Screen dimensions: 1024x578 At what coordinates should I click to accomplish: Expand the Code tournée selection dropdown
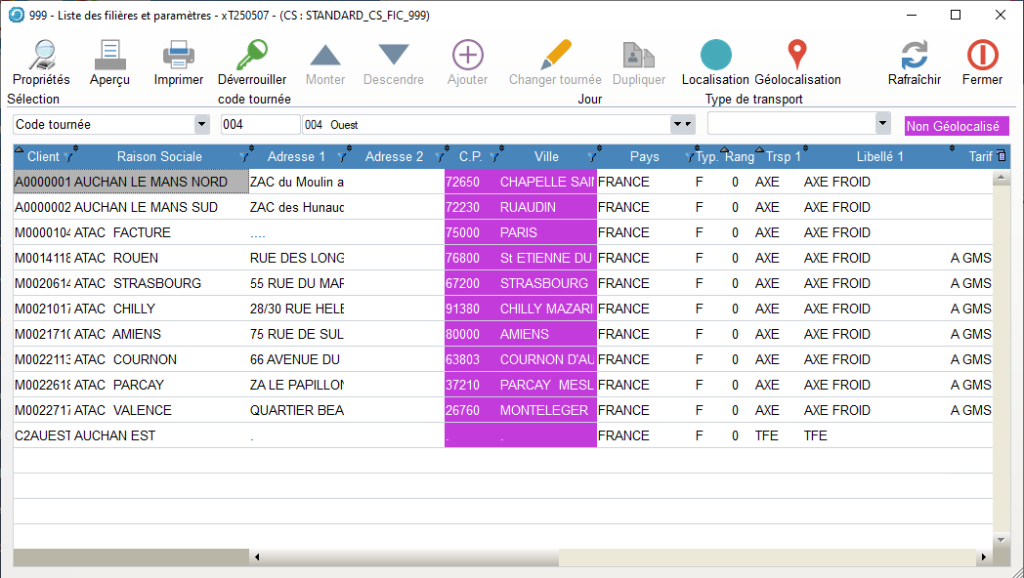(202, 125)
